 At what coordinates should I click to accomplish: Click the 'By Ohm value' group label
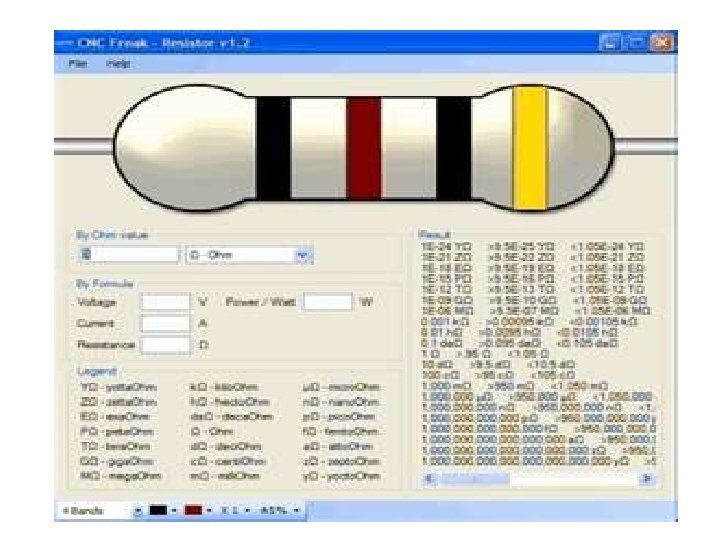tap(112, 235)
